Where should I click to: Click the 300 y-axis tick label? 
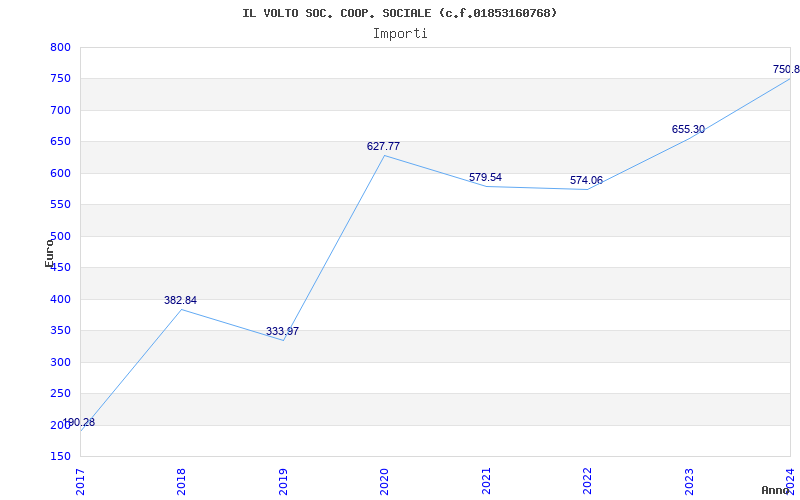click(60, 362)
